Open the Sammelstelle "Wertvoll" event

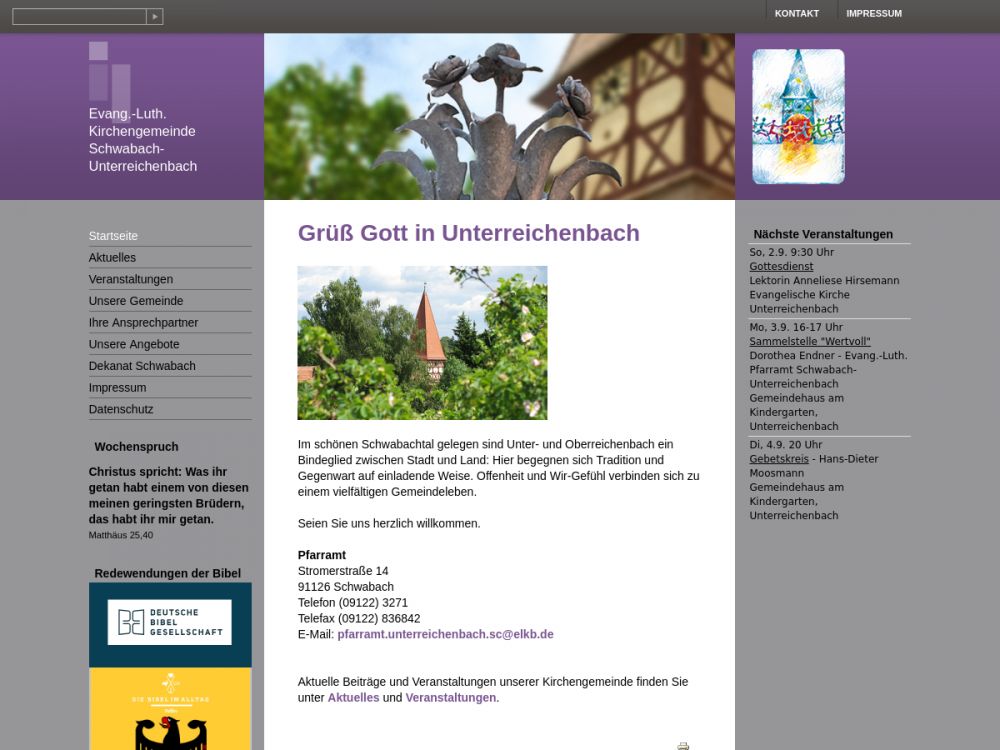tap(809, 341)
